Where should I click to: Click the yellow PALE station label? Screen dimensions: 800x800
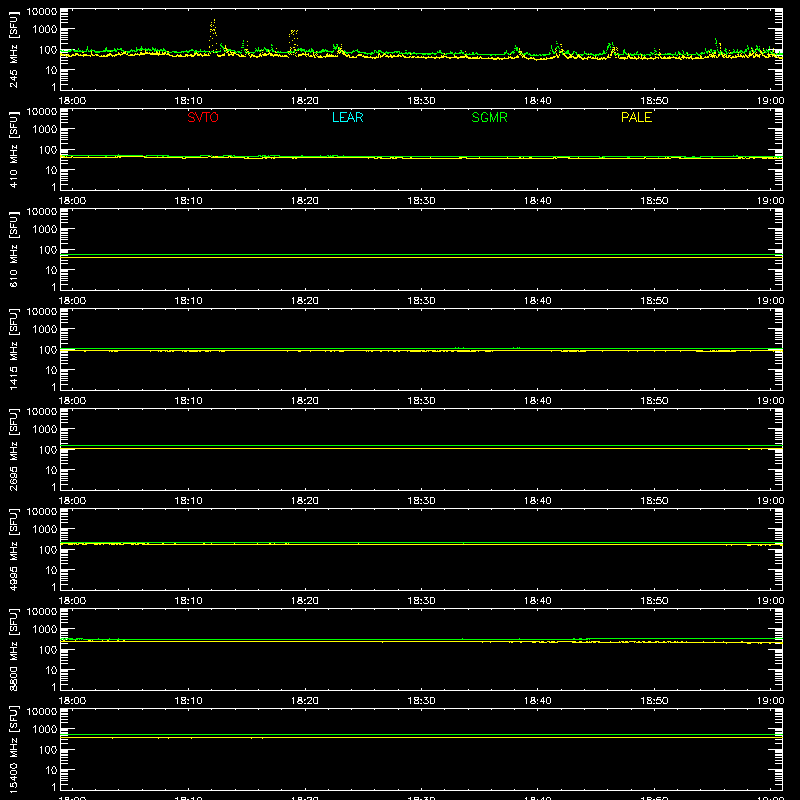click(636, 117)
